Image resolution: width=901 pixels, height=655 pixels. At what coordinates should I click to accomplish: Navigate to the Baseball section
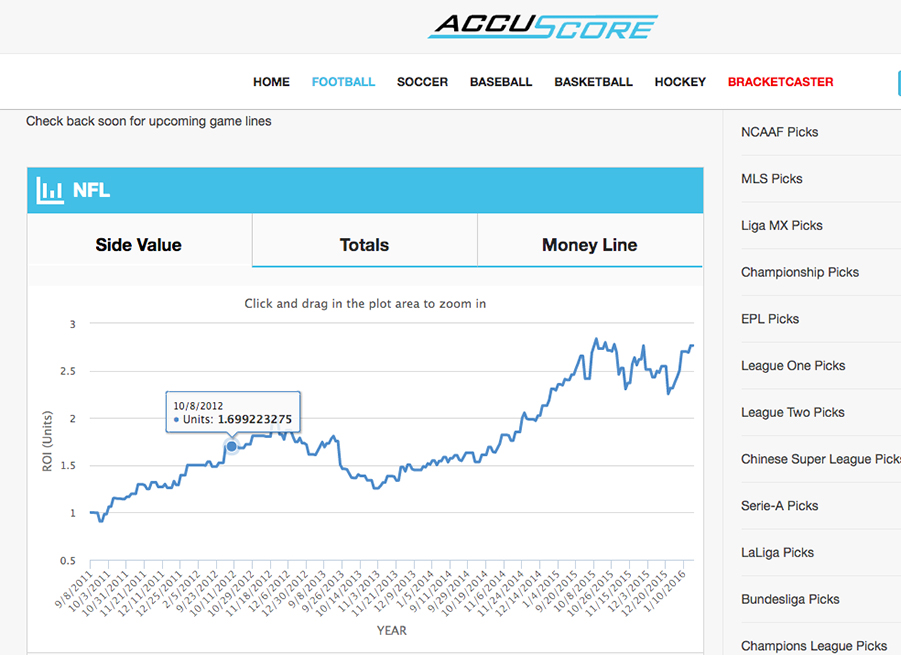tap(501, 82)
